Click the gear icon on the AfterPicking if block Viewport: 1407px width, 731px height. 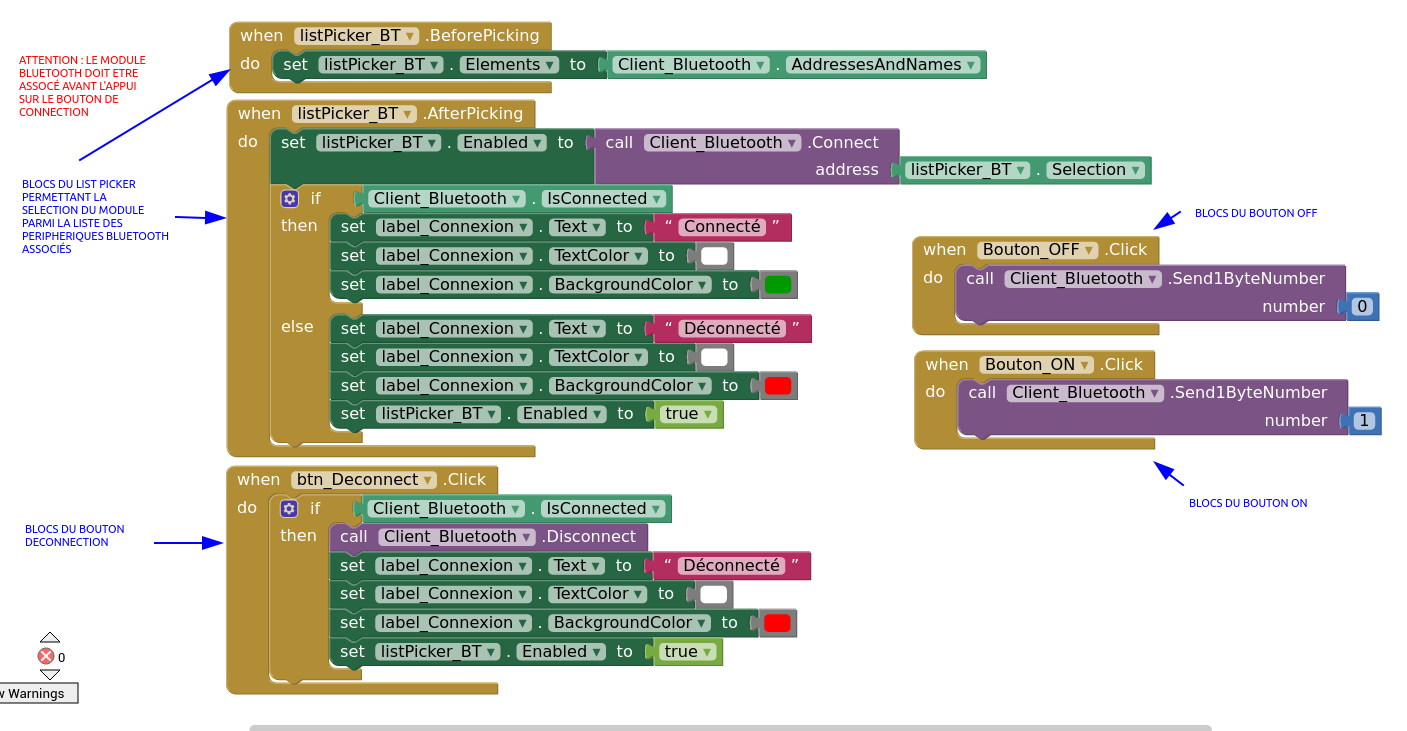289,199
